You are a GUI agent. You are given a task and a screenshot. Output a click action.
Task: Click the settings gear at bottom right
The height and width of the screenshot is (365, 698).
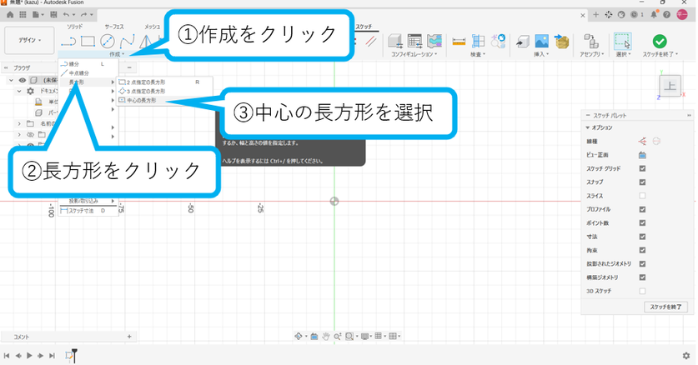(x=686, y=356)
